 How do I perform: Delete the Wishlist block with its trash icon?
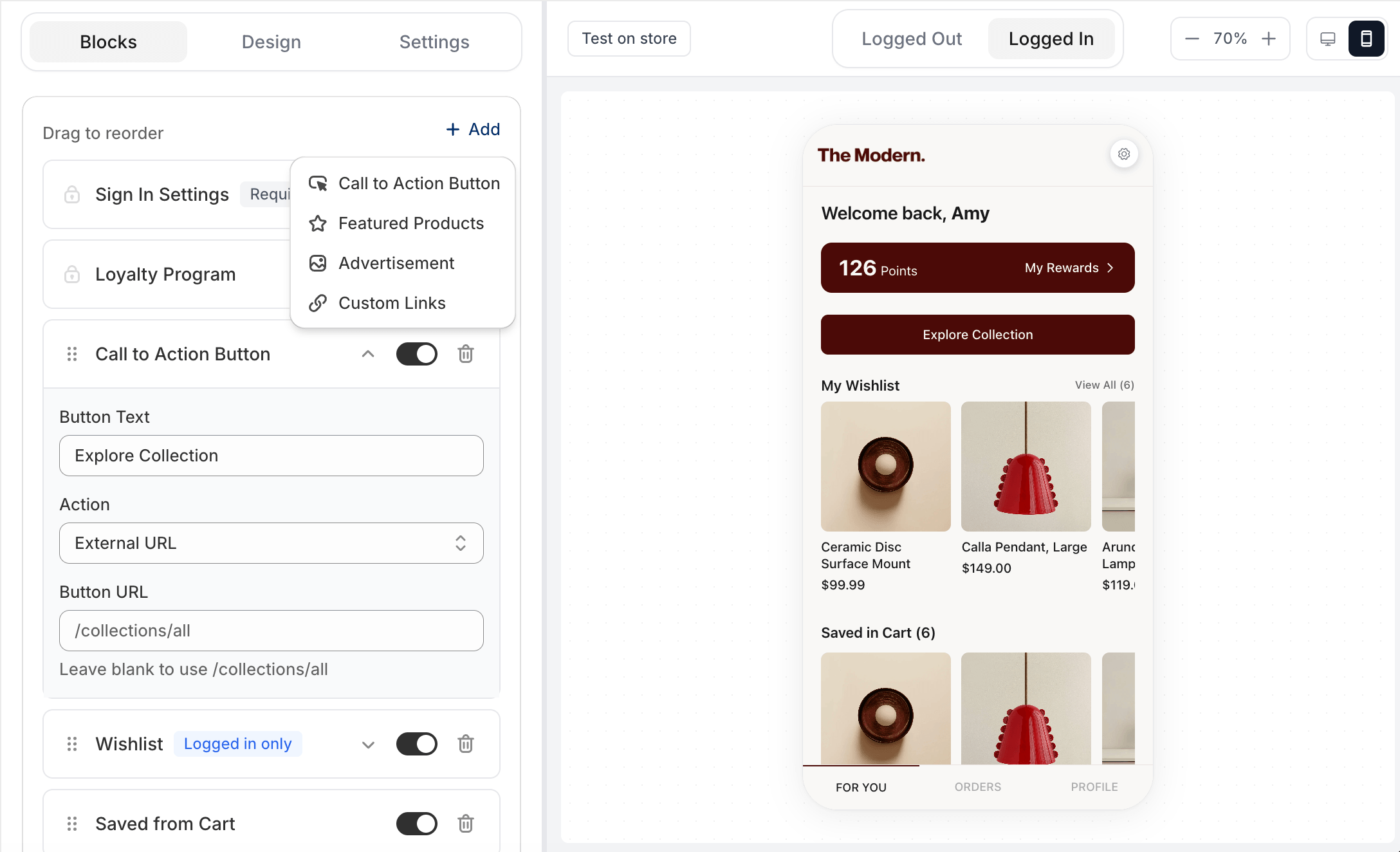[466, 744]
